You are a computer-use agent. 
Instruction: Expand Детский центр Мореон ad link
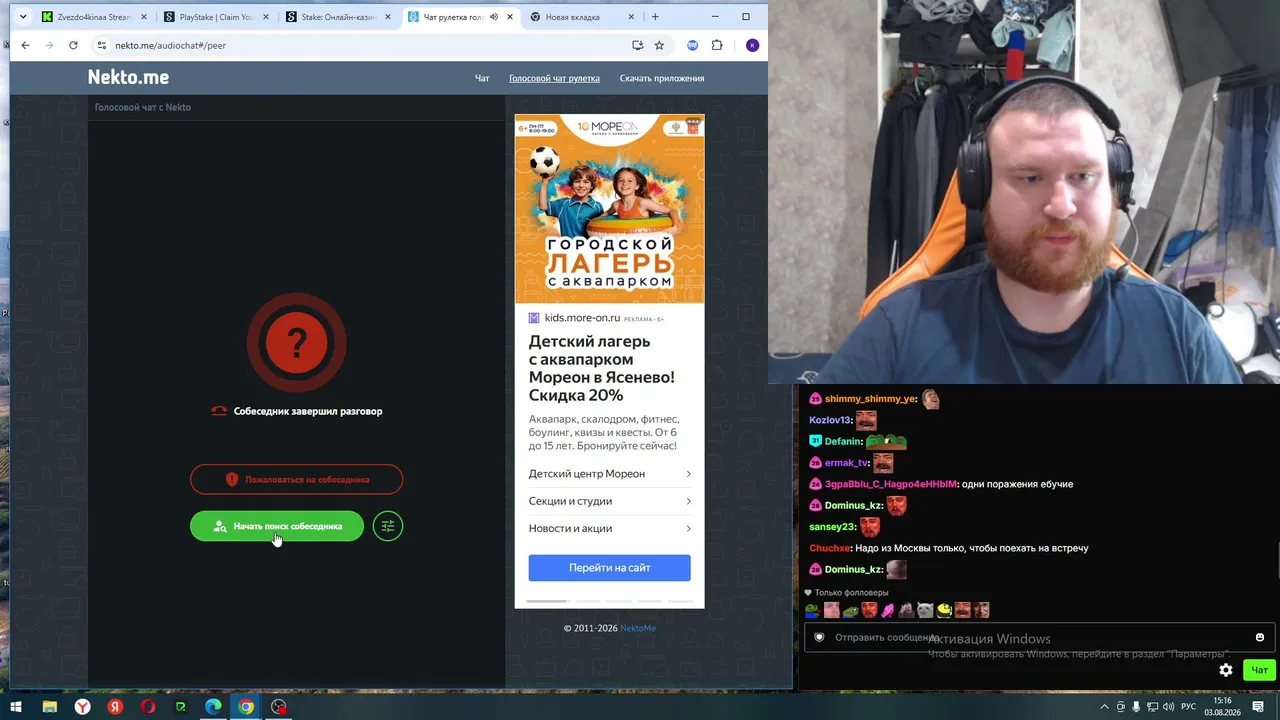609,474
